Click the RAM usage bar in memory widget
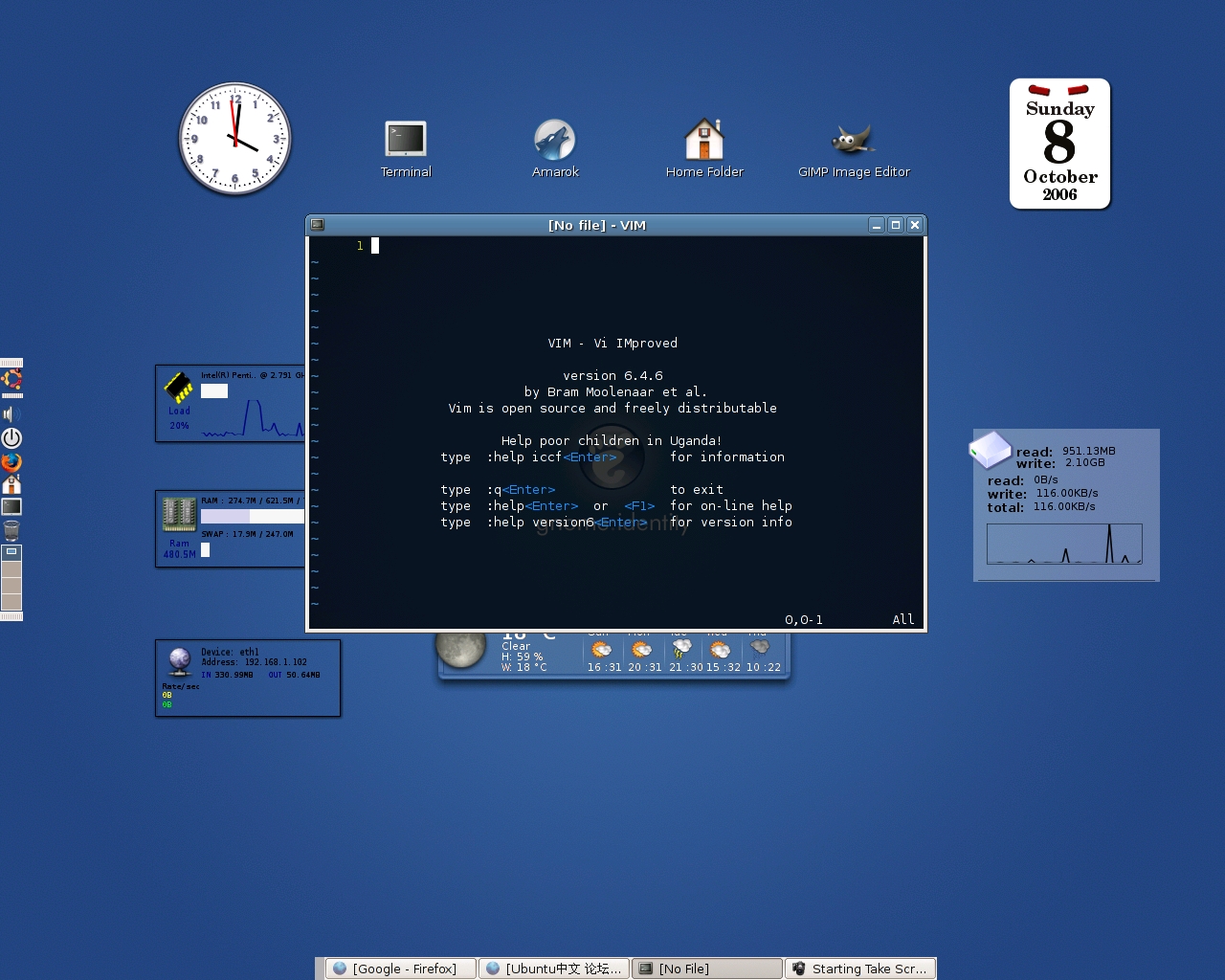Screen dimensions: 1225x980 253,517
